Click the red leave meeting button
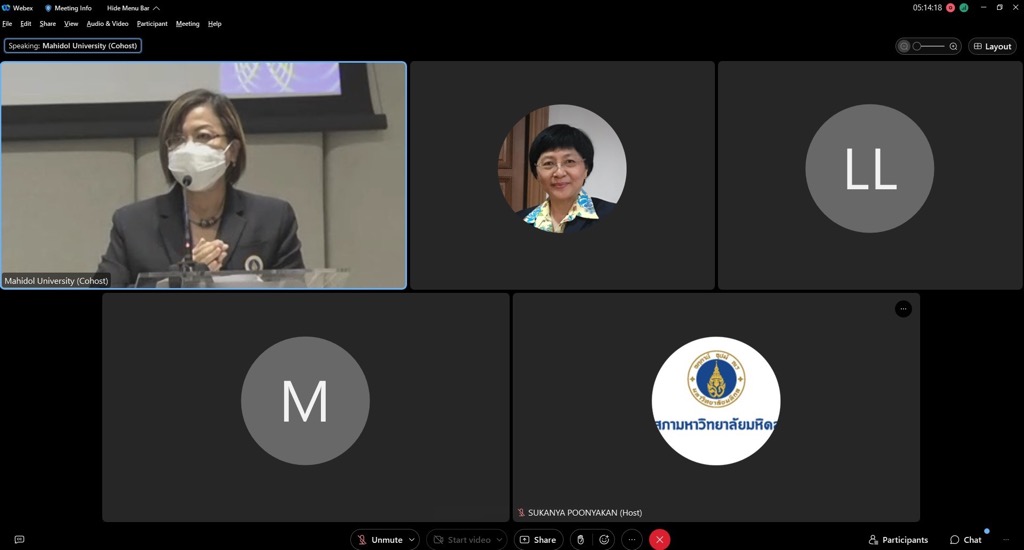The height and width of the screenshot is (550, 1024). pos(659,540)
